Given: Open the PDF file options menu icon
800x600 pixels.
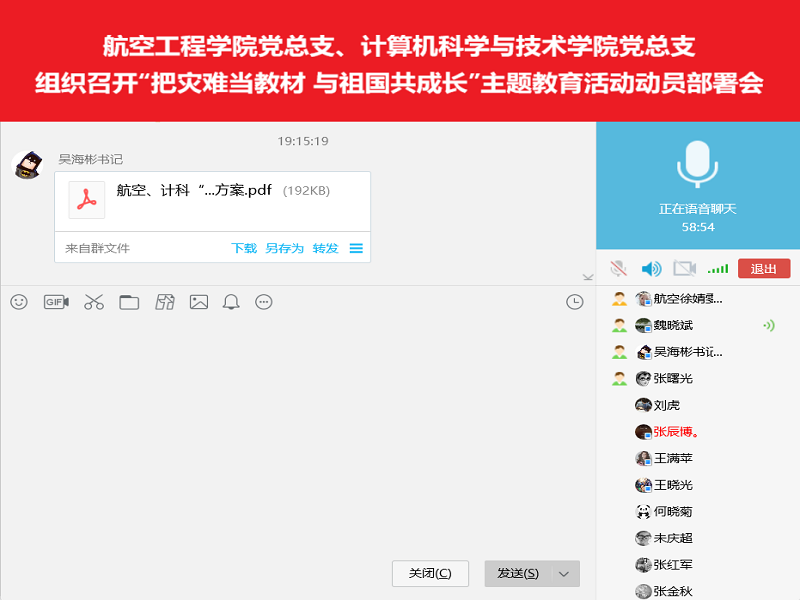Looking at the screenshot, I should [x=356, y=248].
